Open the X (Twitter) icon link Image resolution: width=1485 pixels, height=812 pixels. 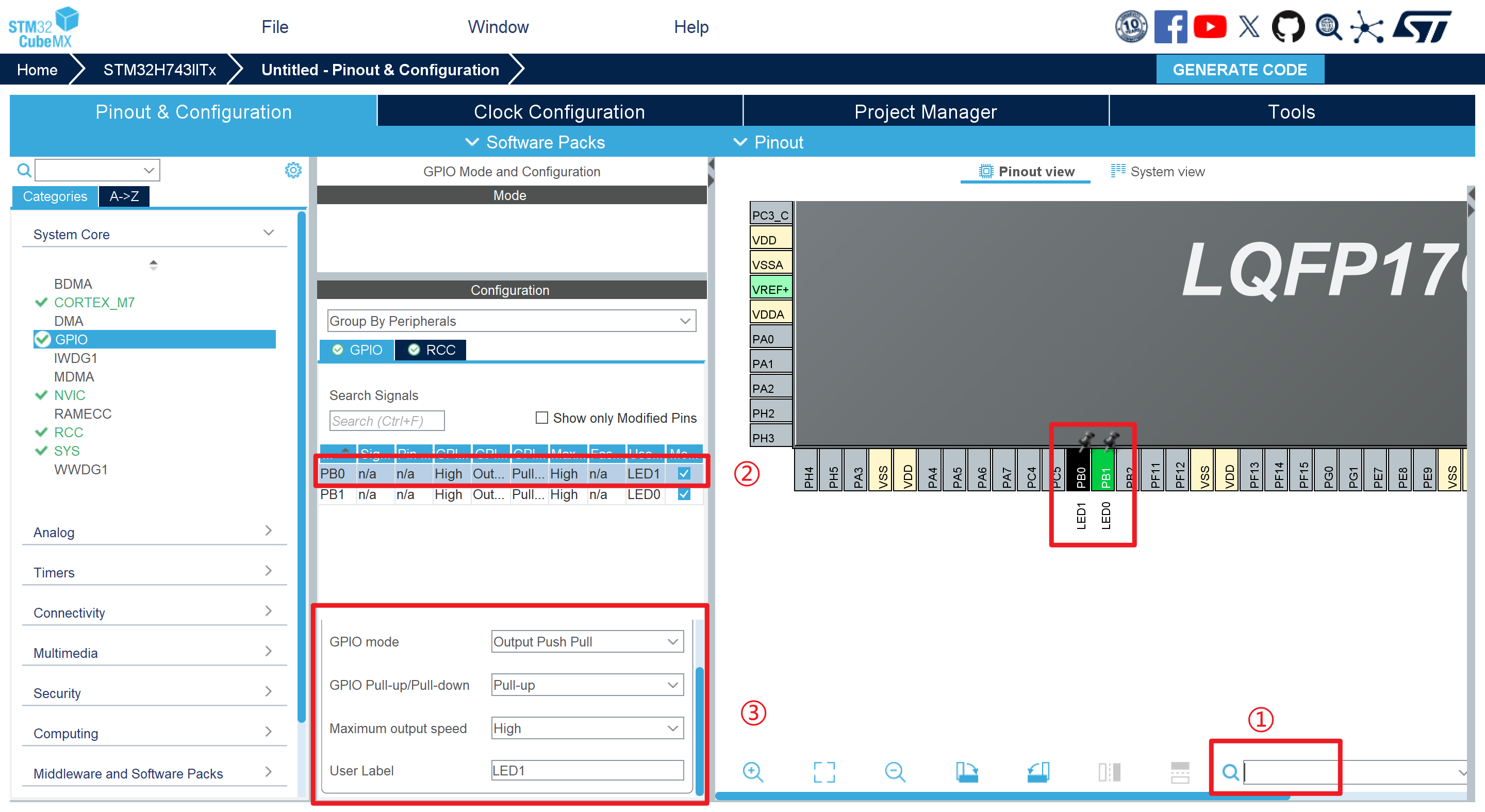tap(1249, 26)
